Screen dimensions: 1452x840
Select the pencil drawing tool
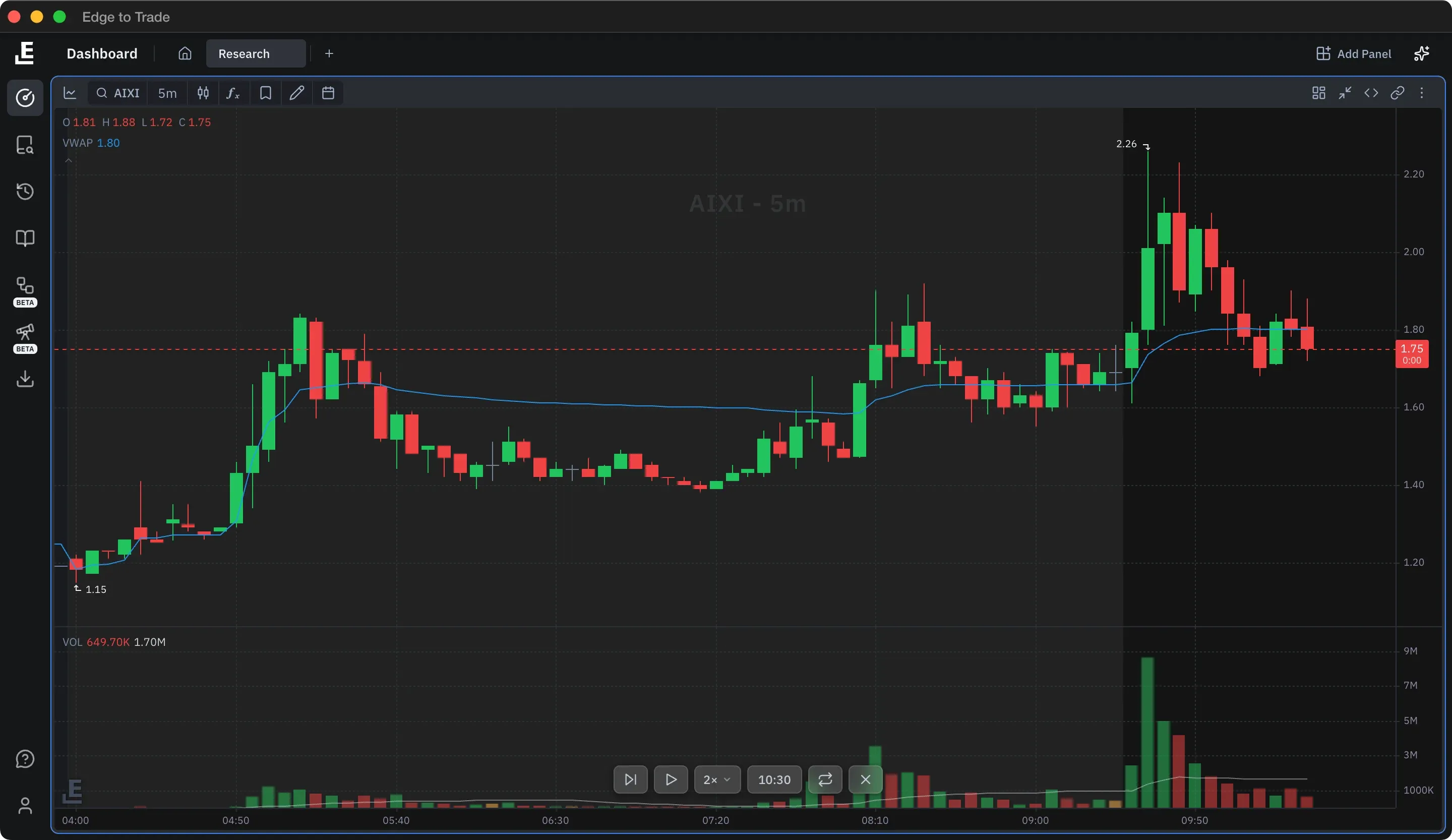(297, 93)
